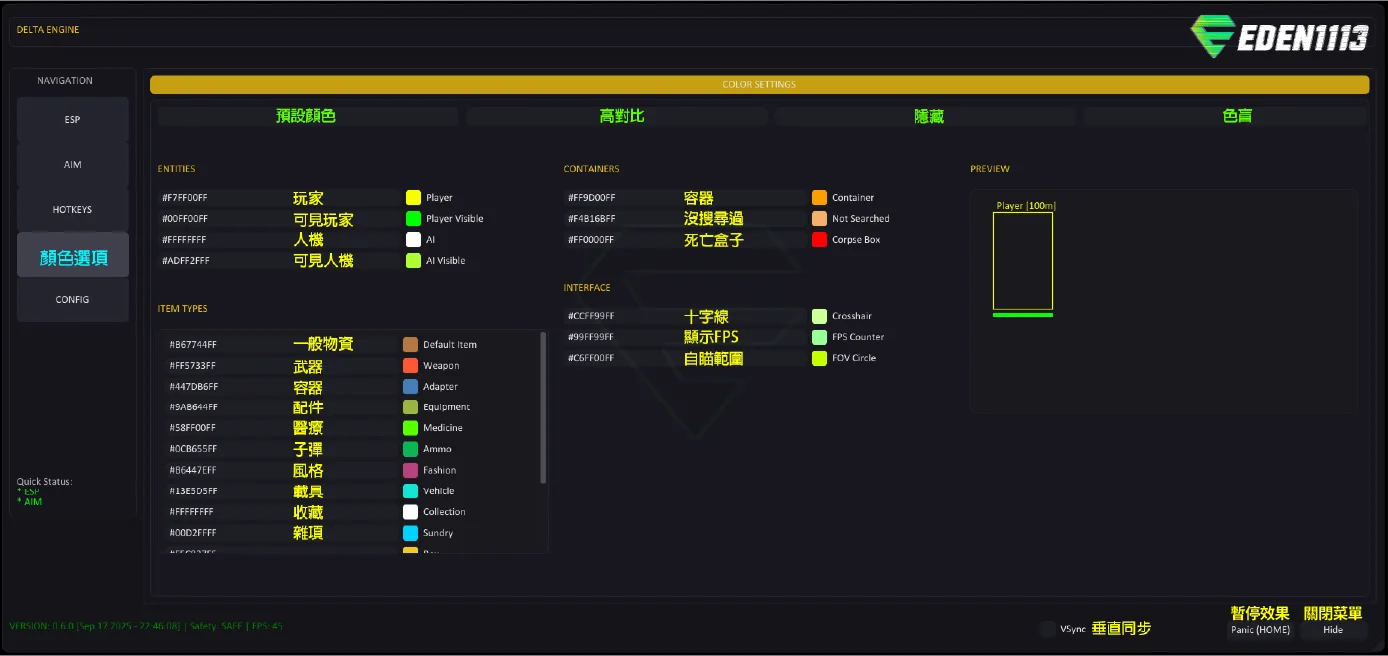The width and height of the screenshot is (1388, 656).
Task: Open the FOV Circle color swatch
Action: [820, 358]
